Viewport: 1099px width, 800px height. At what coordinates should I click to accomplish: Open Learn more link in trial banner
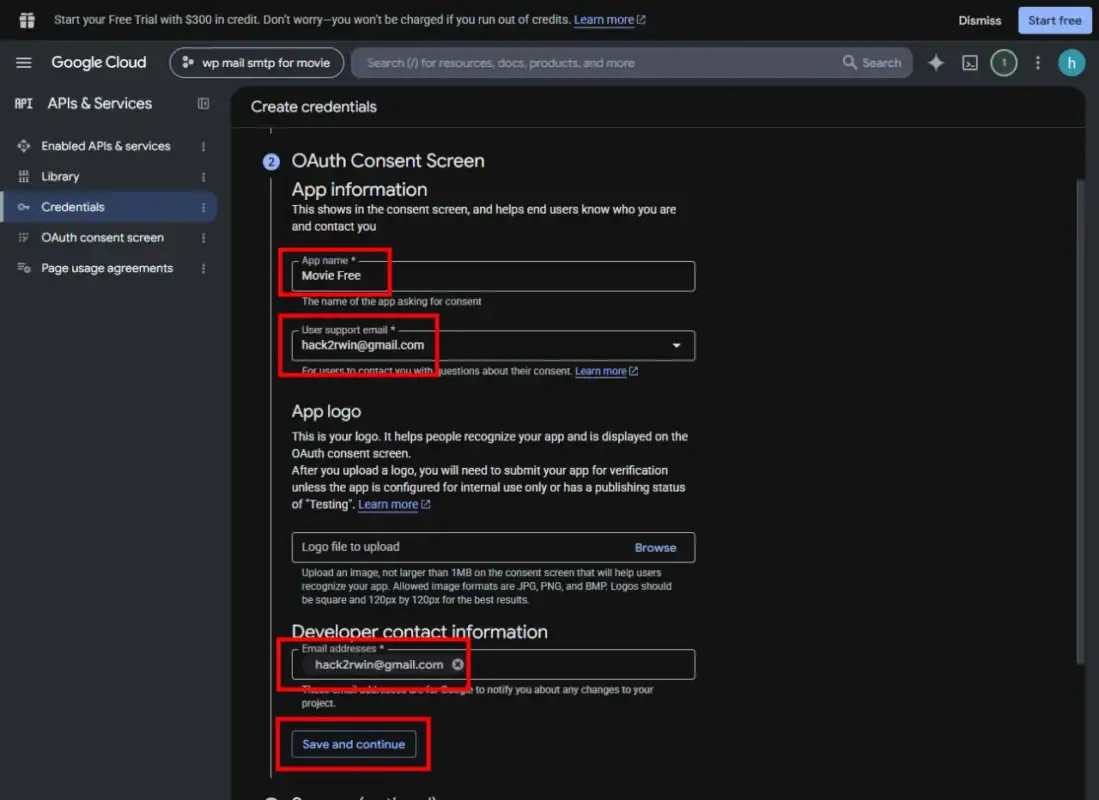click(609, 20)
